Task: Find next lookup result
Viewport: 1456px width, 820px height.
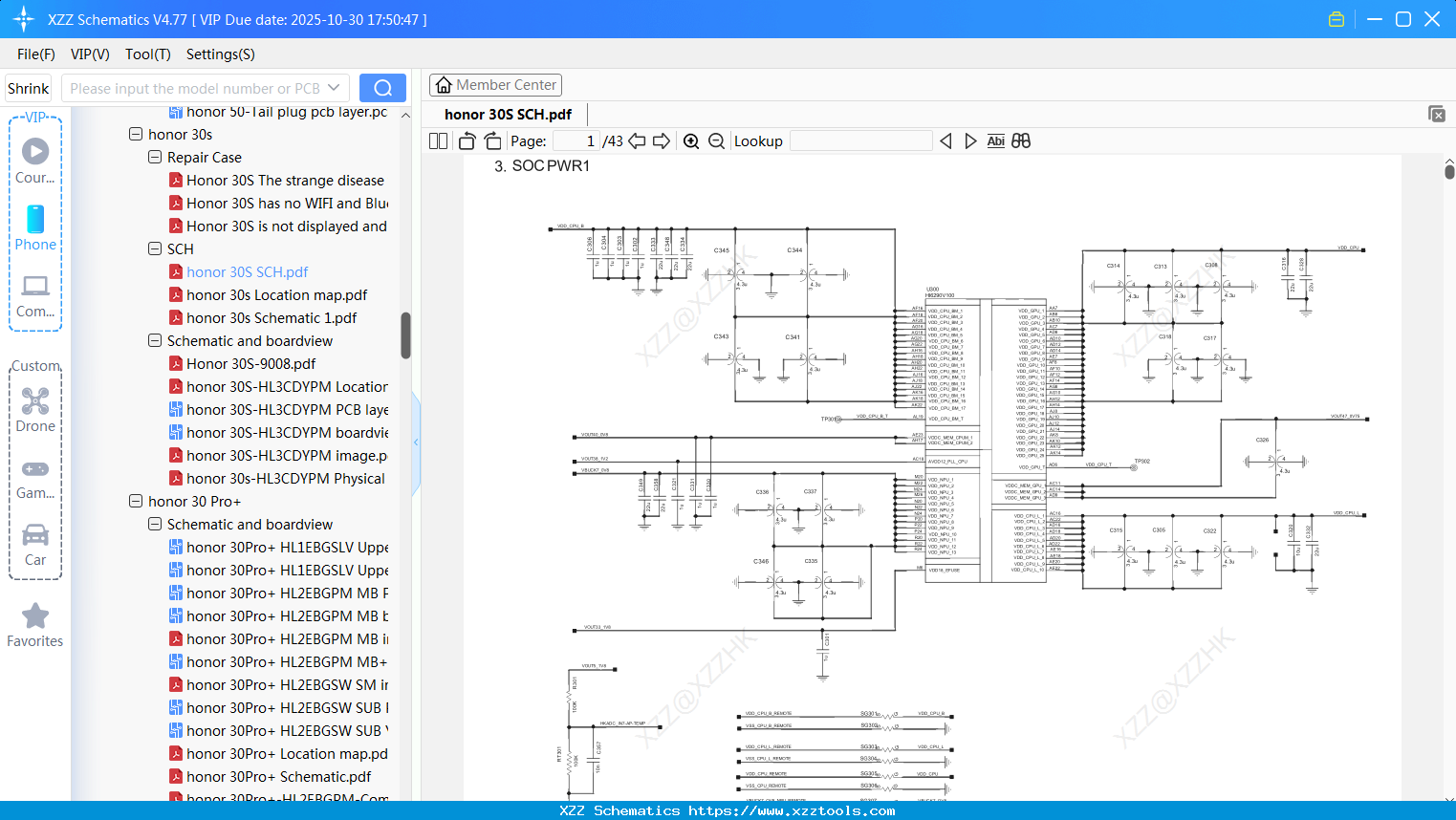Action: click(970, 141)
